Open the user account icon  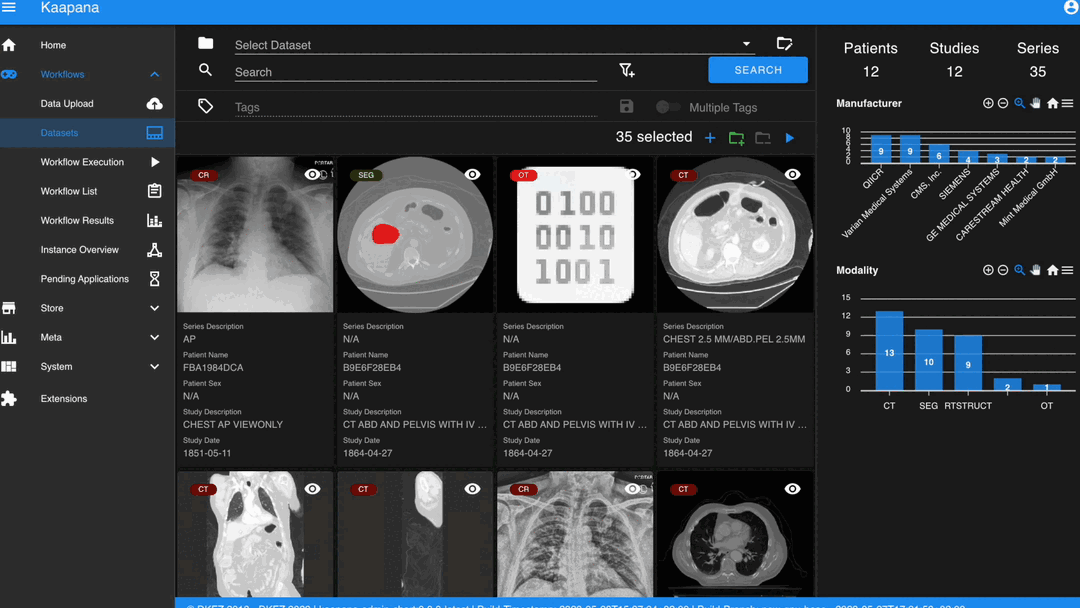[1071, 8]
